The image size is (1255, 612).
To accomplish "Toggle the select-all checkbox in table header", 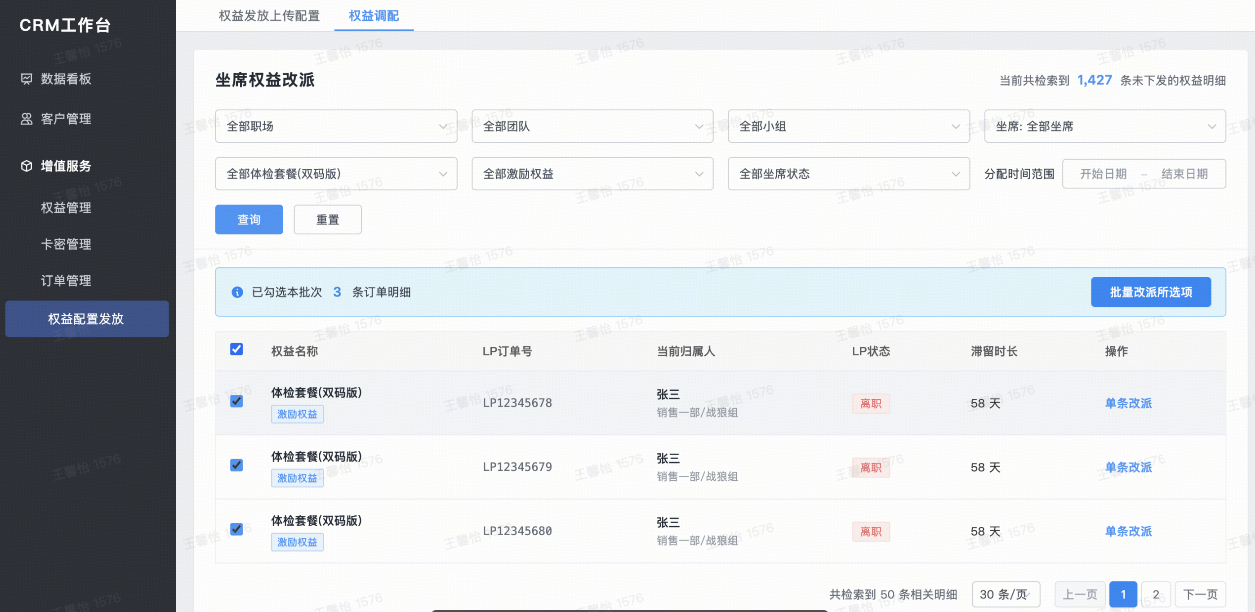I will [x=237, y=349].
